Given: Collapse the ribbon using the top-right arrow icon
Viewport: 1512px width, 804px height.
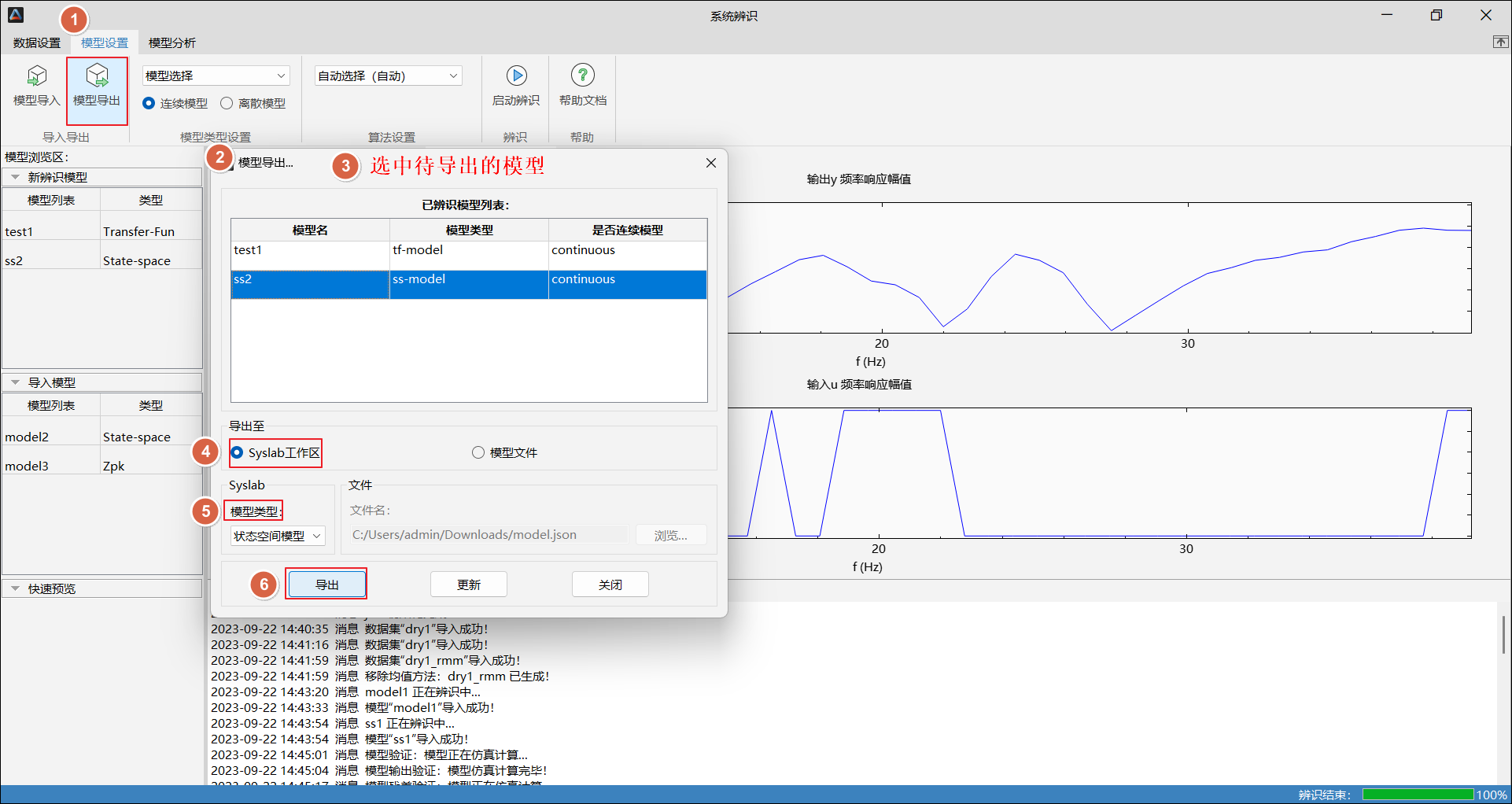Looking at the screenshot, I should (x=1500, y=42).
